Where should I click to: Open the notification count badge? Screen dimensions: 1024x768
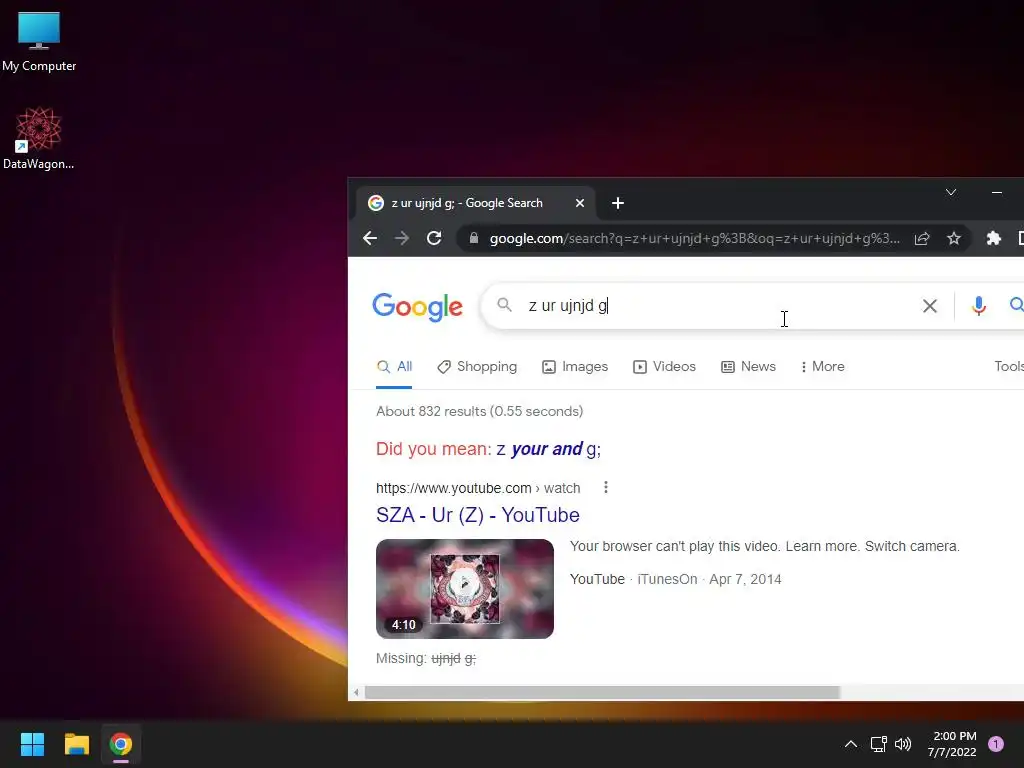pos(995,744)
